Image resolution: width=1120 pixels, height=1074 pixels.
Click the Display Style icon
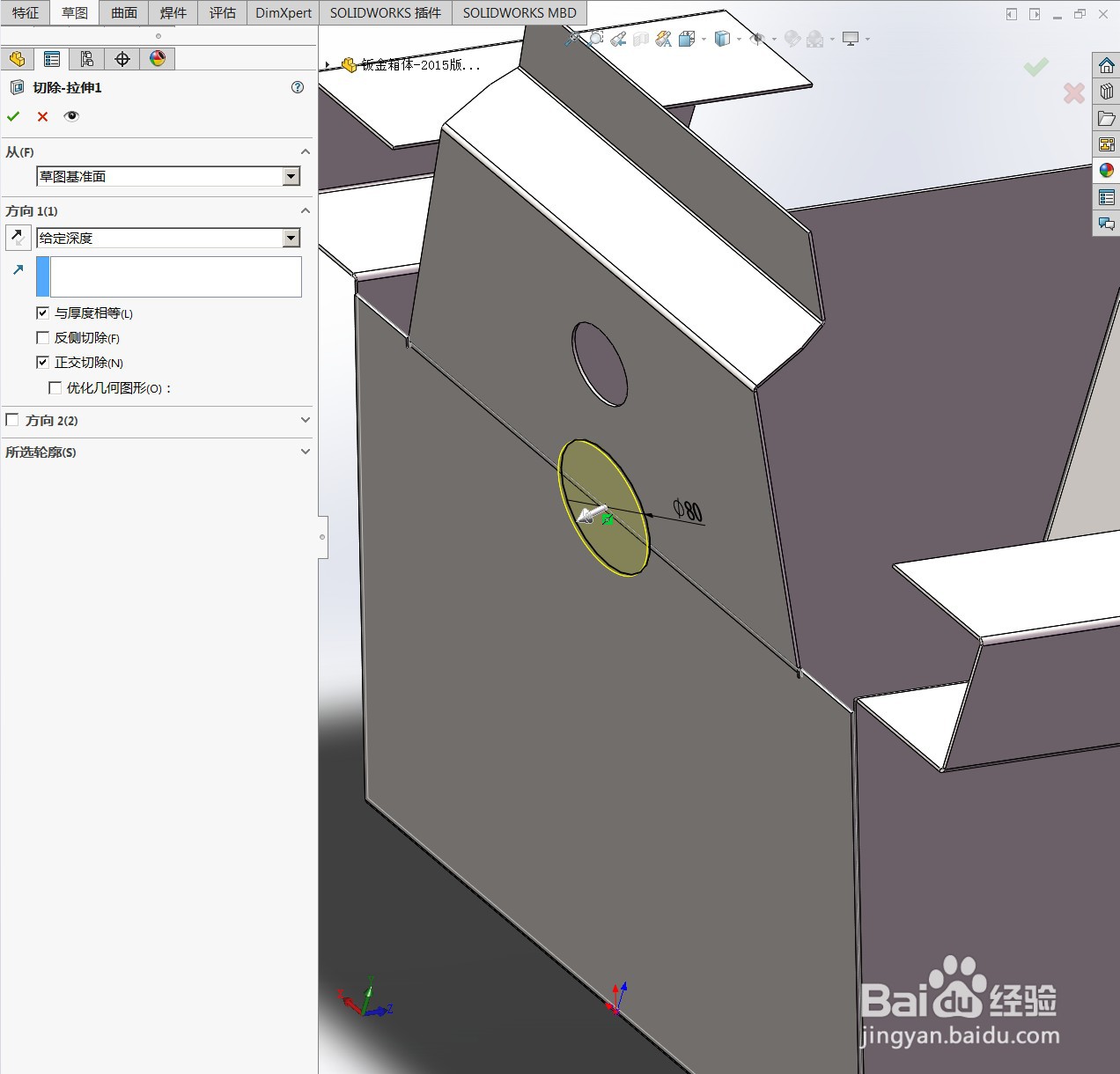coord(722,39)
